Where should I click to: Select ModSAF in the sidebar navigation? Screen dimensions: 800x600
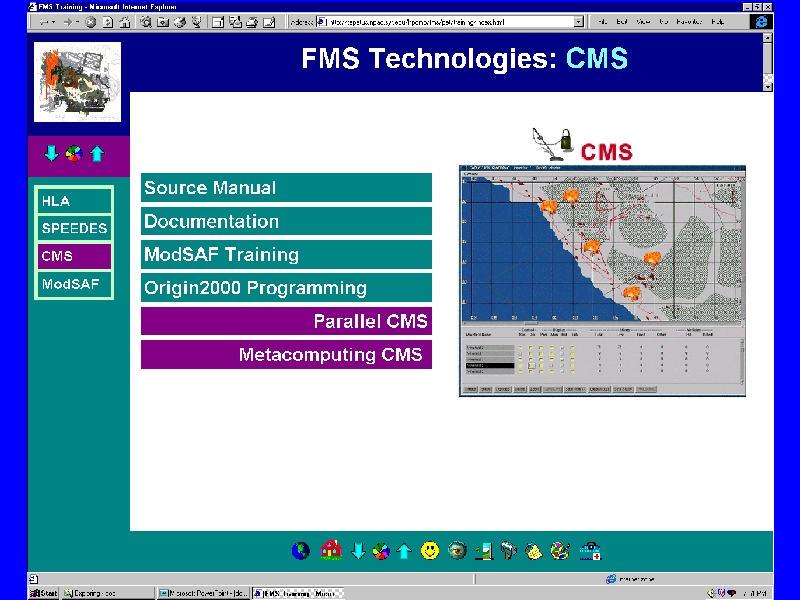click(74, 284)
